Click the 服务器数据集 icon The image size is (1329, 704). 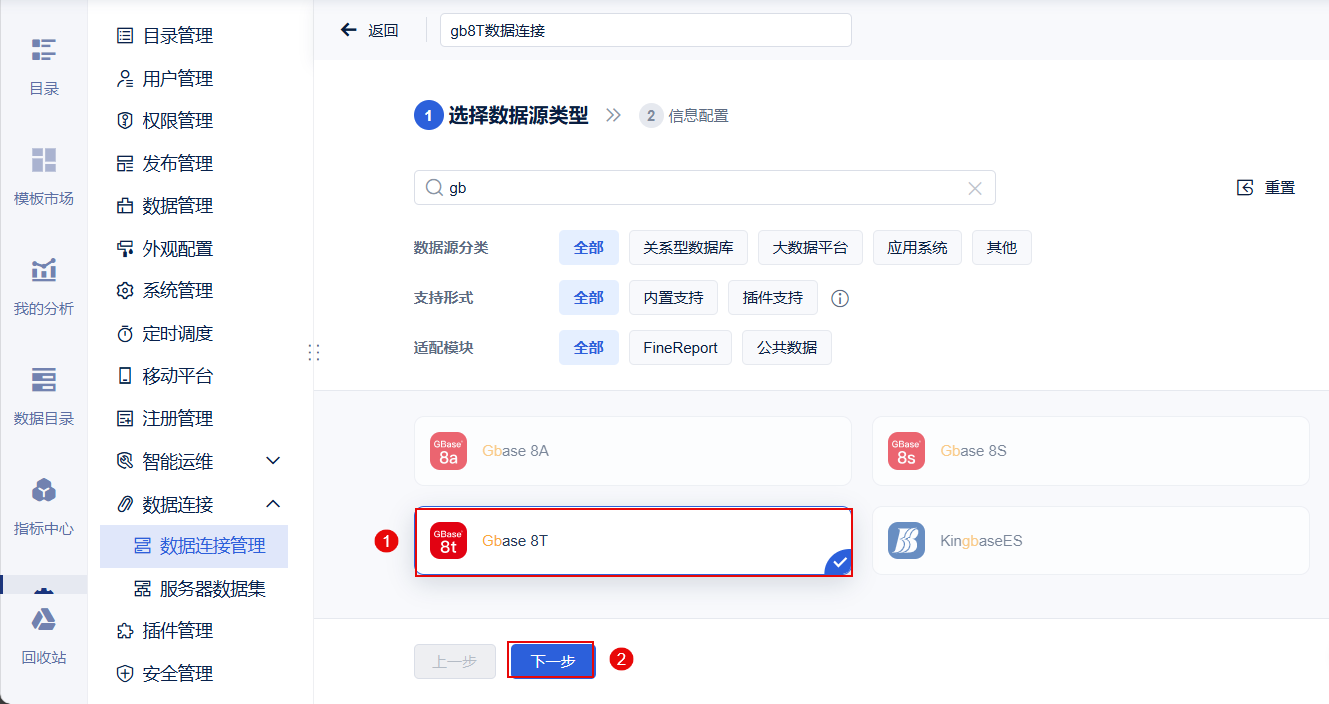click(142, 589)
